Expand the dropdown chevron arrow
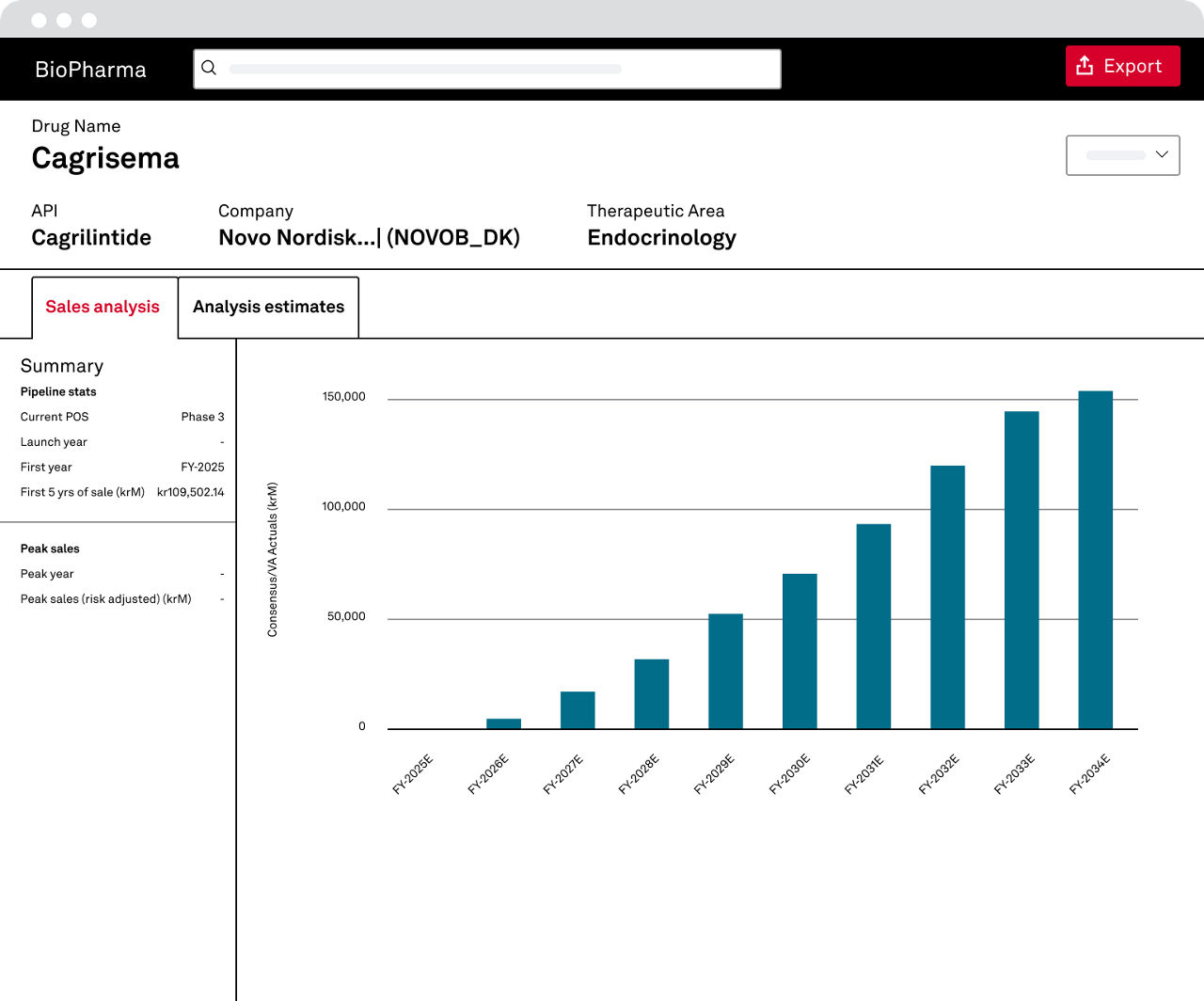Viewport: 1204px width, 1001px height. (x=1162, y=154)
